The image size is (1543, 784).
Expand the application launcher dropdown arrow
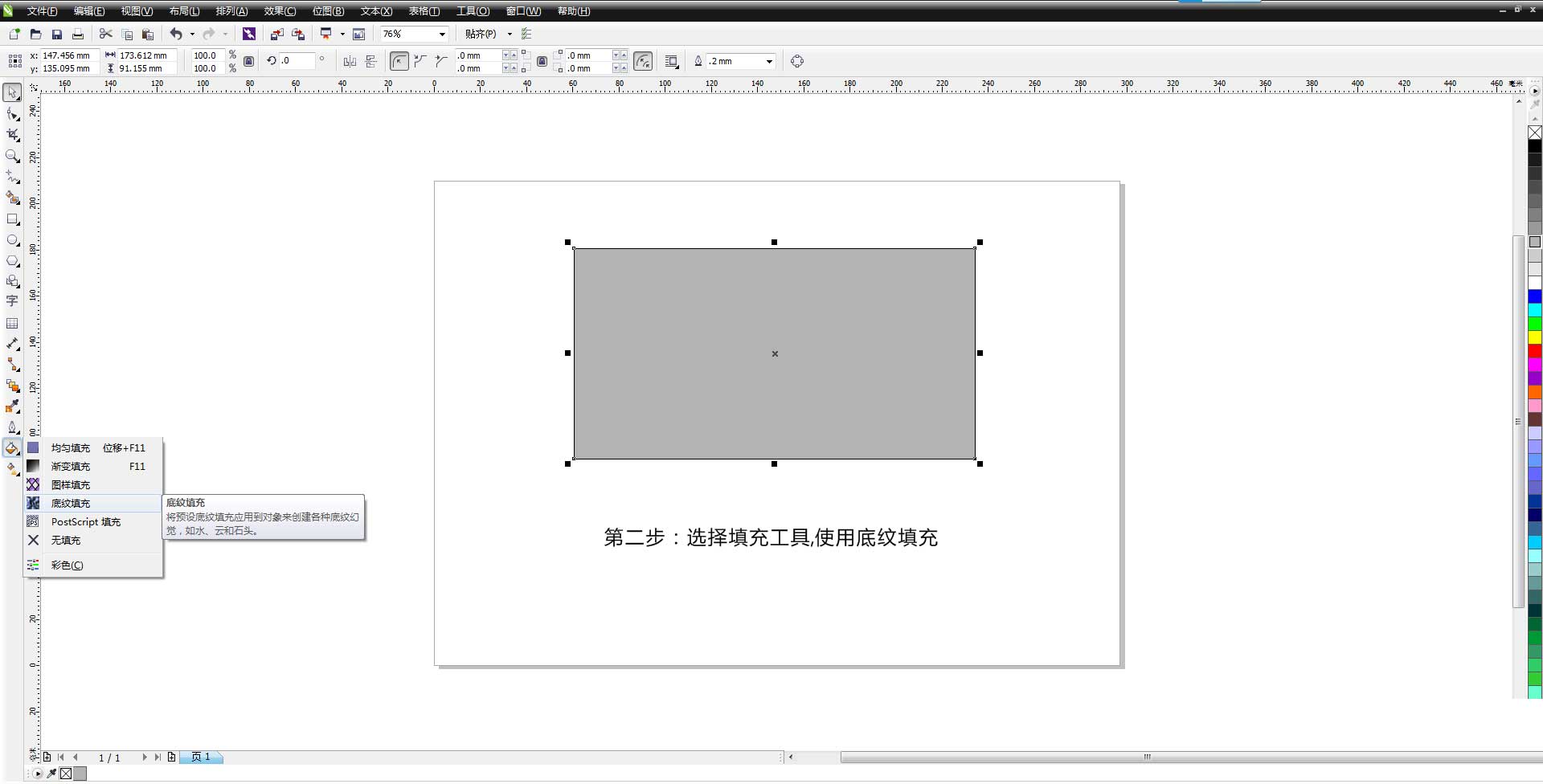[x=342, y=34]
